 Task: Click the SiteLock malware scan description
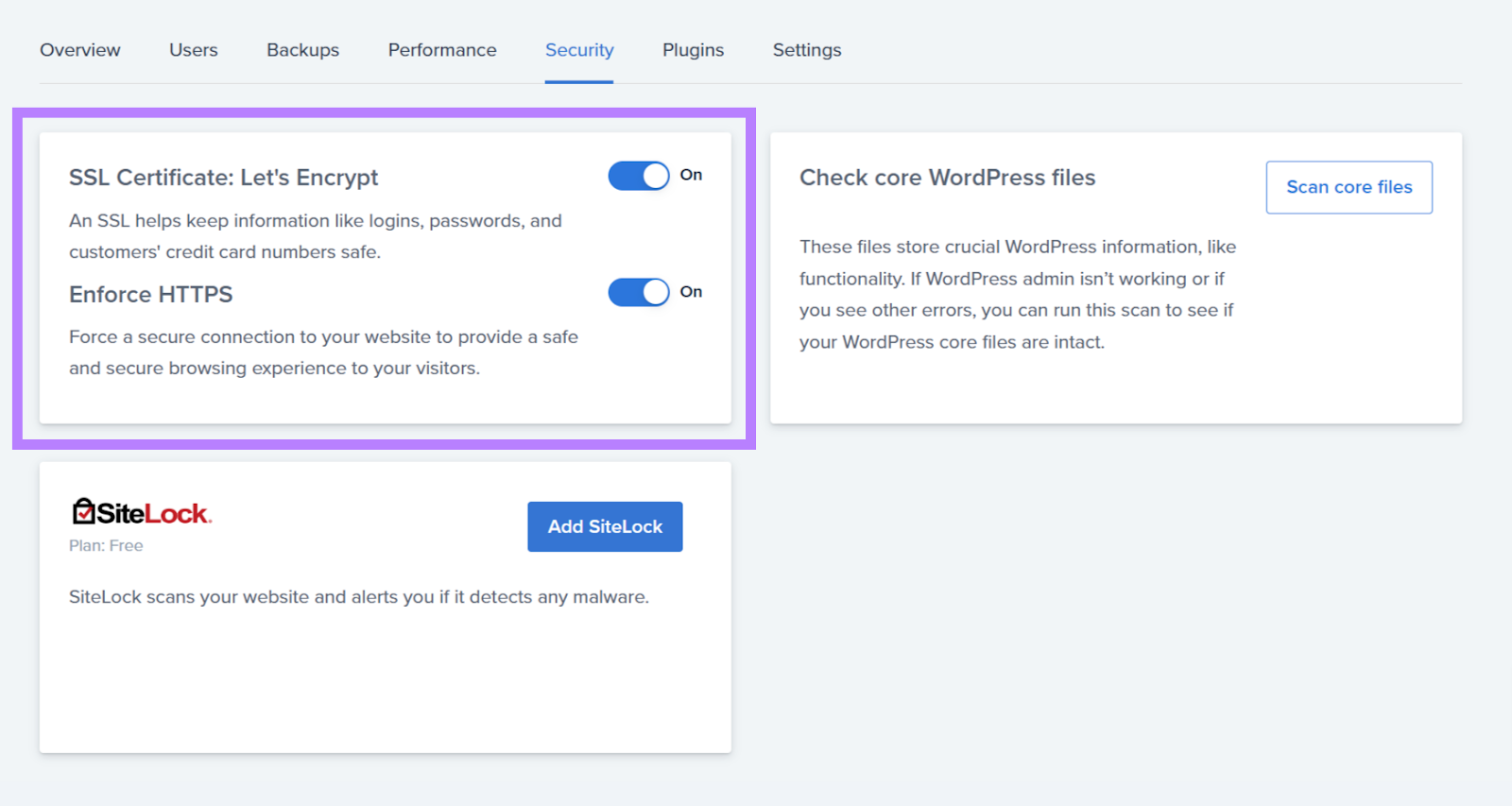coord(358,597)
